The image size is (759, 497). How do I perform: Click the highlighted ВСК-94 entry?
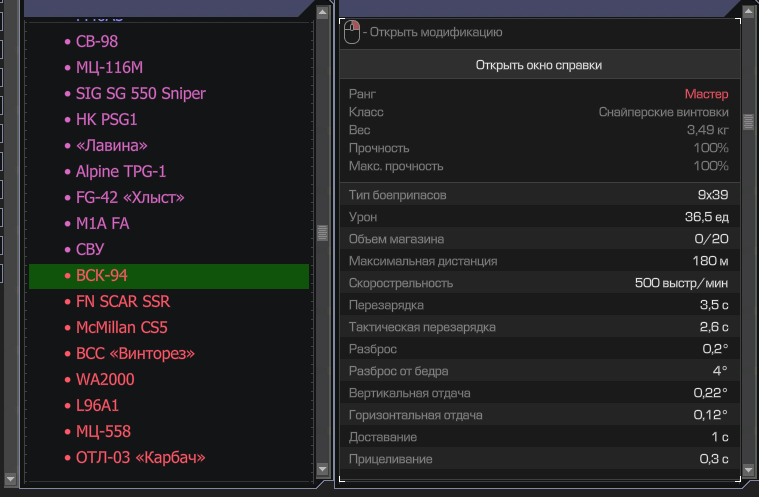169,276
